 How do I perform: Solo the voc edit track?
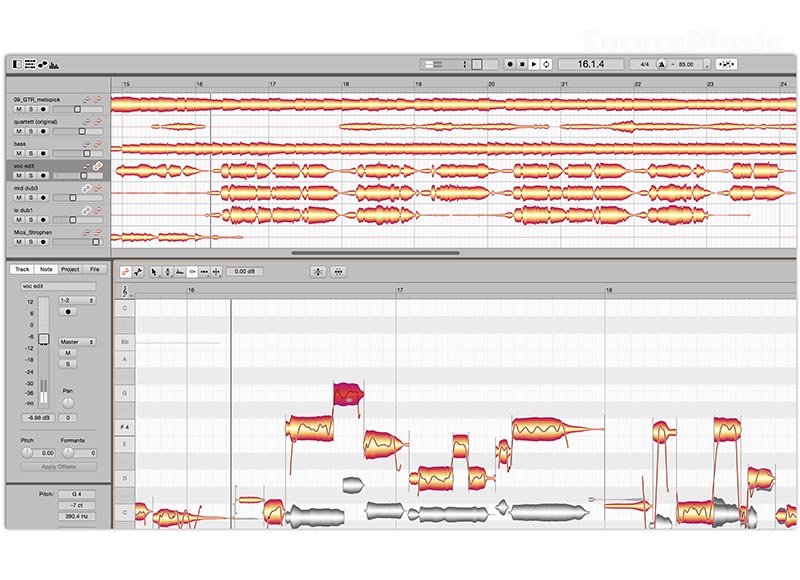[31, 175]
